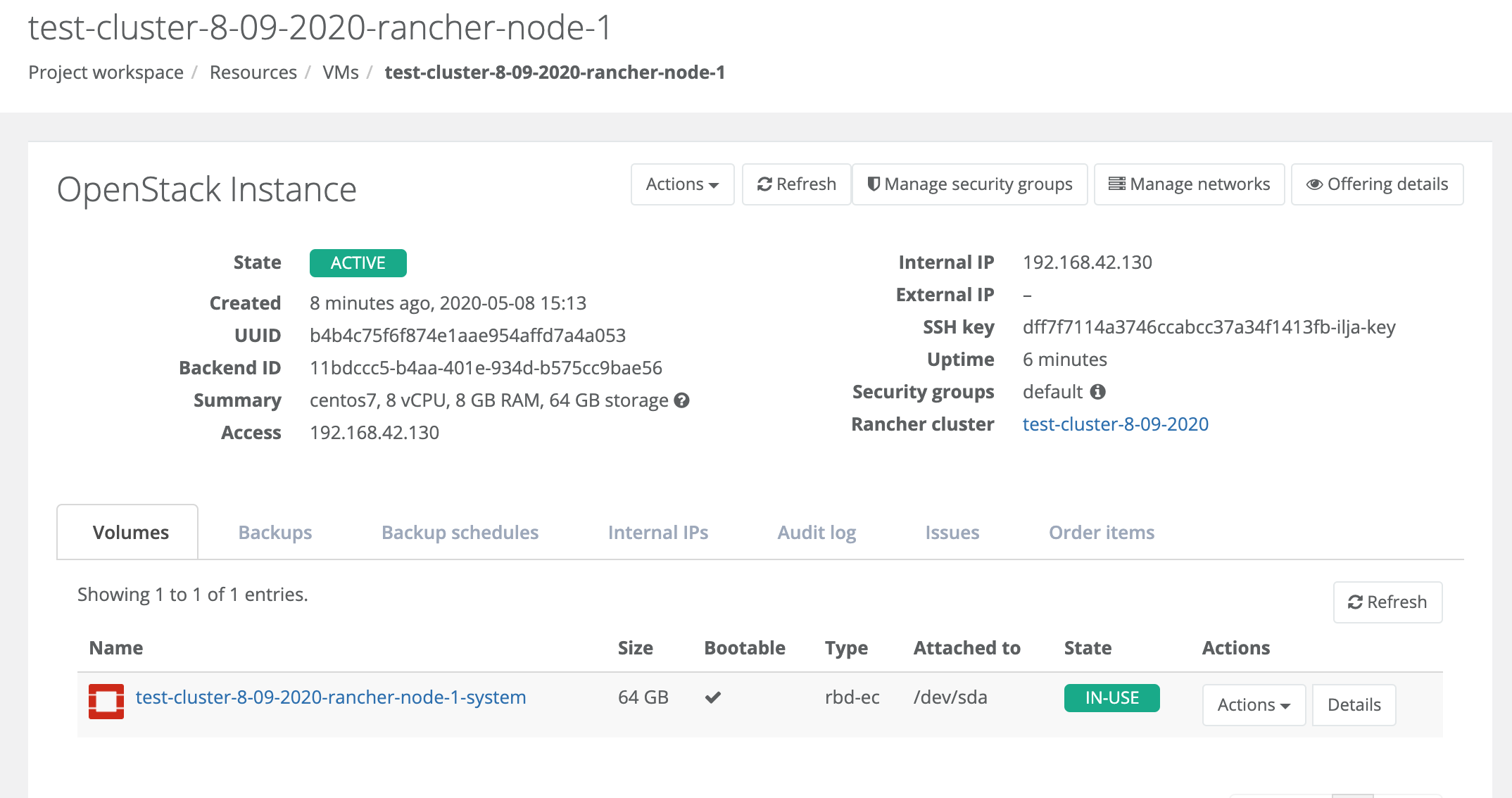Click the red OpenStack volume icon
The width and height of the screenshot is (1512, 798).
pos(106,702)
